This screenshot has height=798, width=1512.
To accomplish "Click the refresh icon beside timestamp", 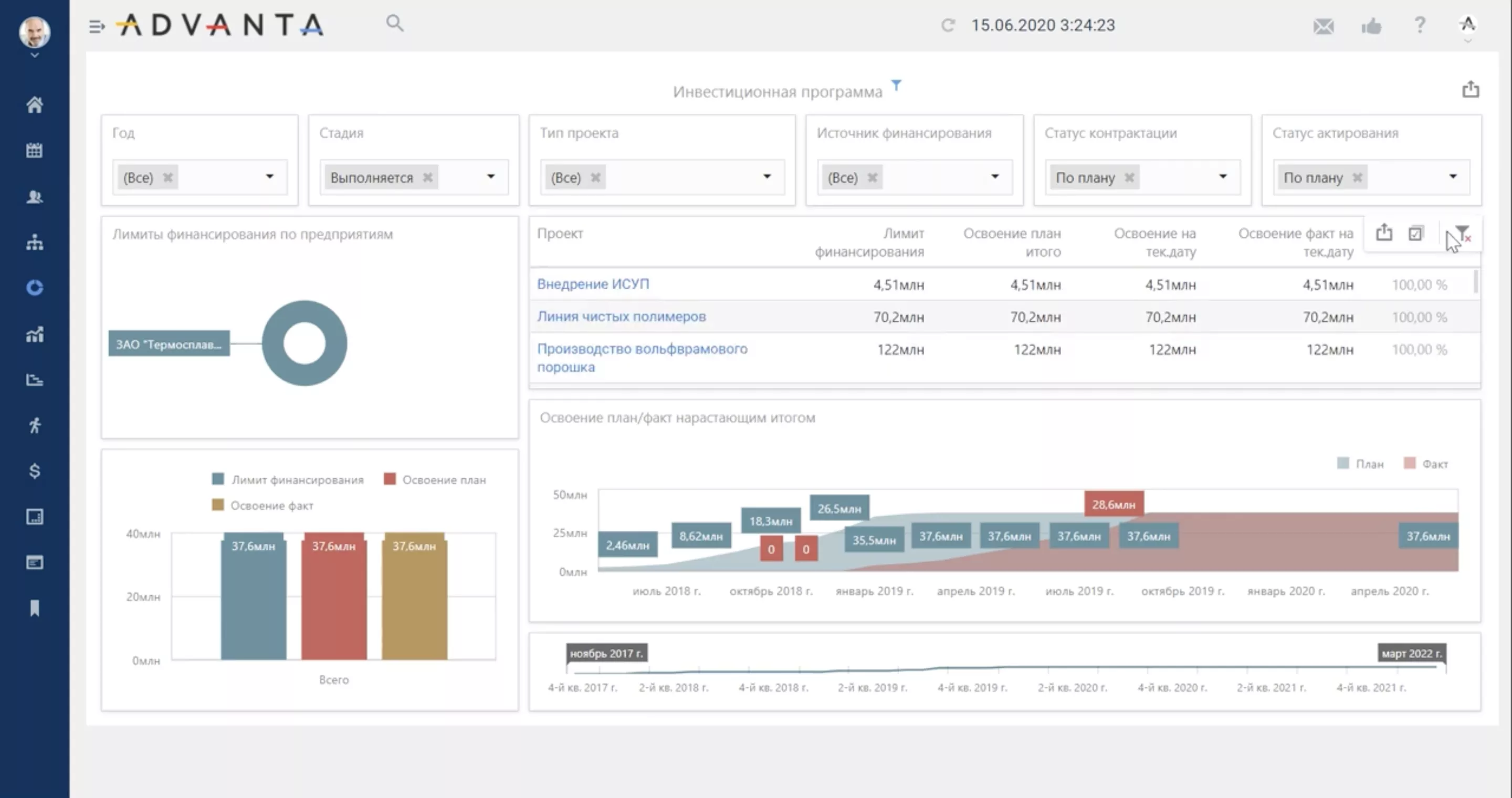I will 948,25.
